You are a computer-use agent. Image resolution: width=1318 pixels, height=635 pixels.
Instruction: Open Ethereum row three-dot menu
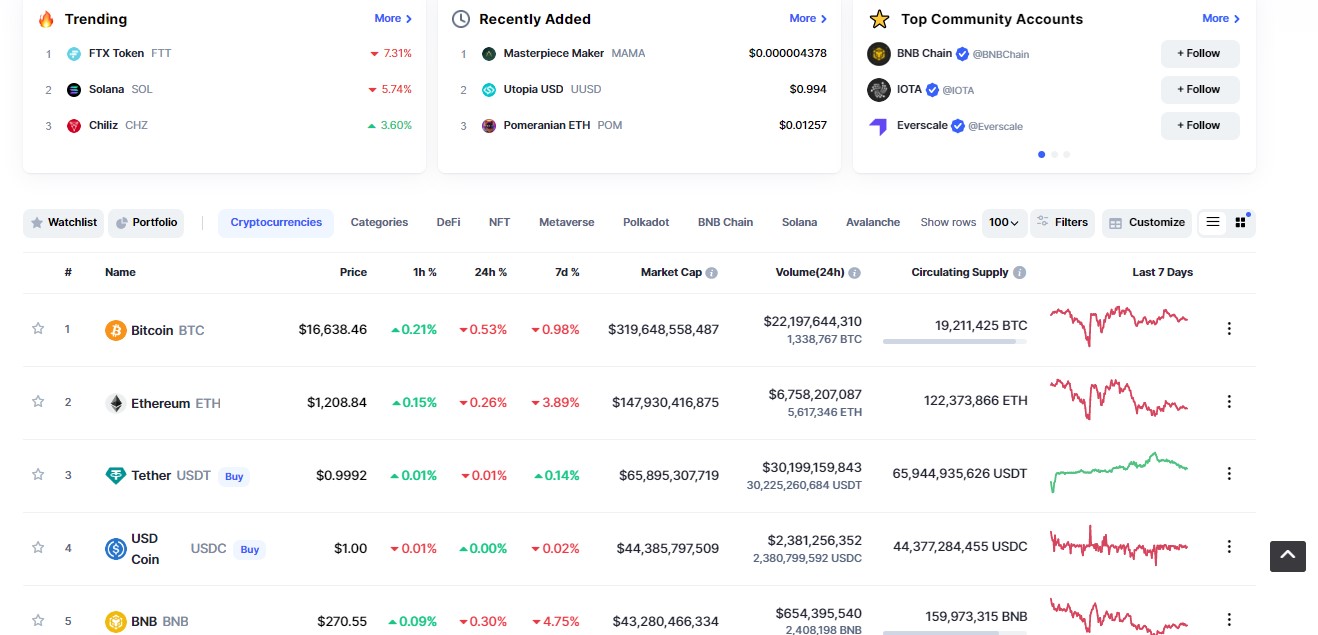pos(1229,402)
